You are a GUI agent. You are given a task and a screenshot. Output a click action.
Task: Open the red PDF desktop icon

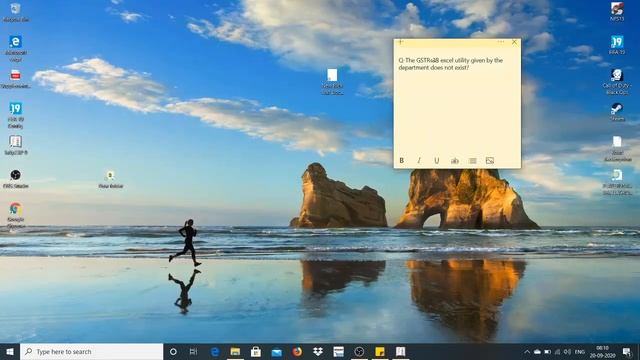(16, 79)
